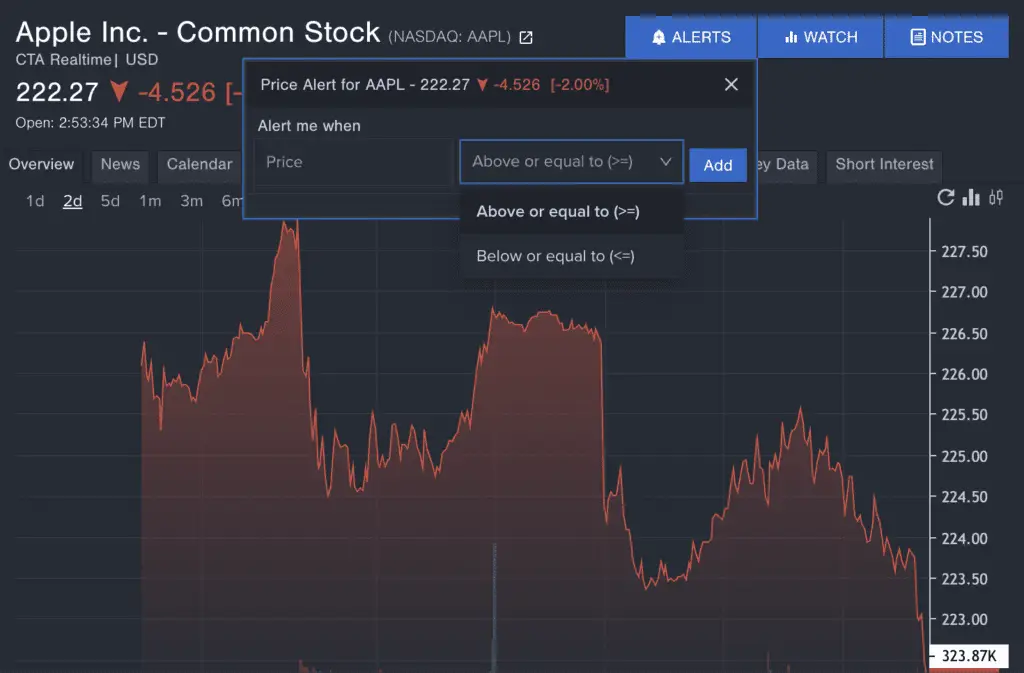The width and height of the screenshot is (1024, 673).
Task: Go to the Short Interest tab
Action: (884, 164)
